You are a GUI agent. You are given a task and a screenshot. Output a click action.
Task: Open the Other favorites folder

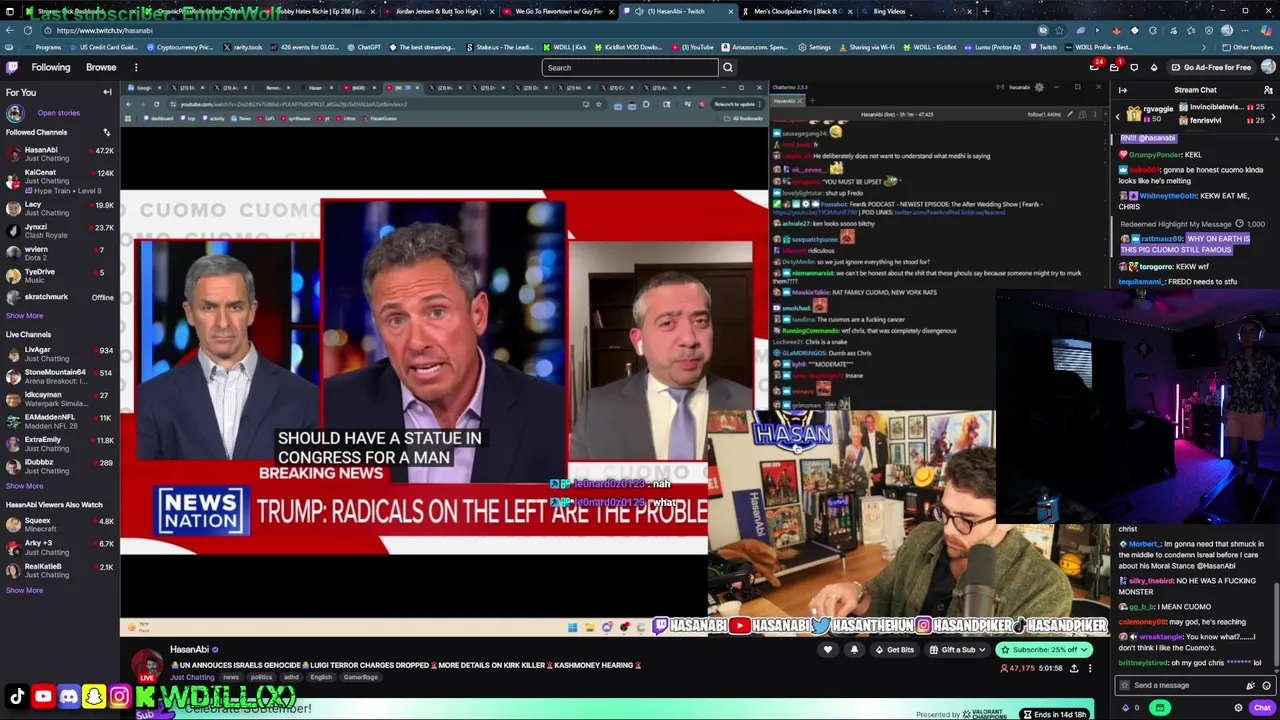pos(1248,47)
